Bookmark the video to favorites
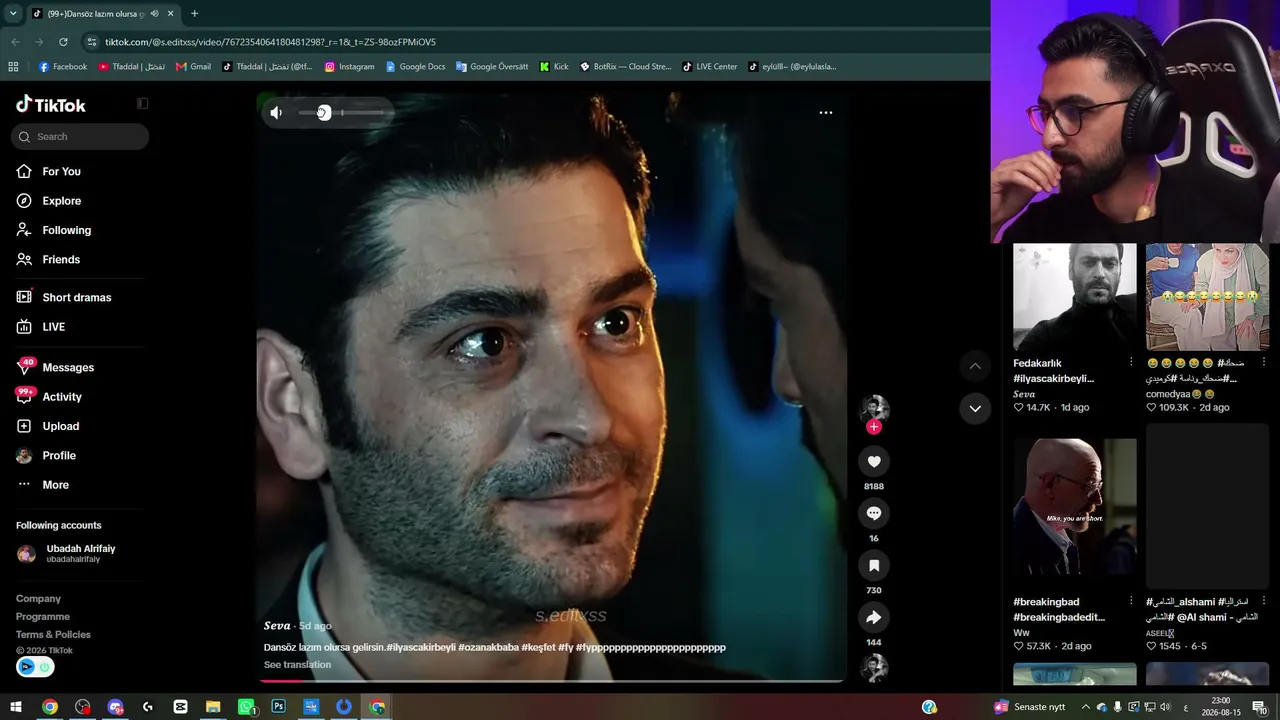 (874, 565)
